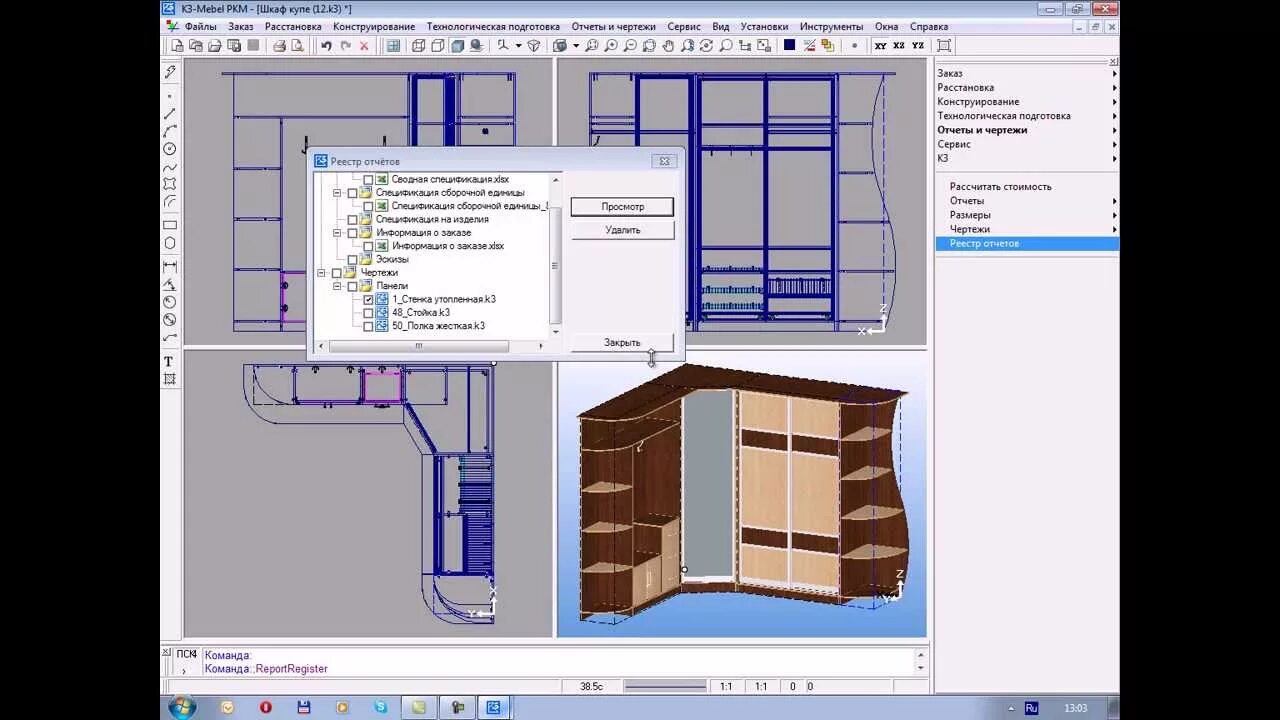Click the Просмотр button

click(622, 207)
